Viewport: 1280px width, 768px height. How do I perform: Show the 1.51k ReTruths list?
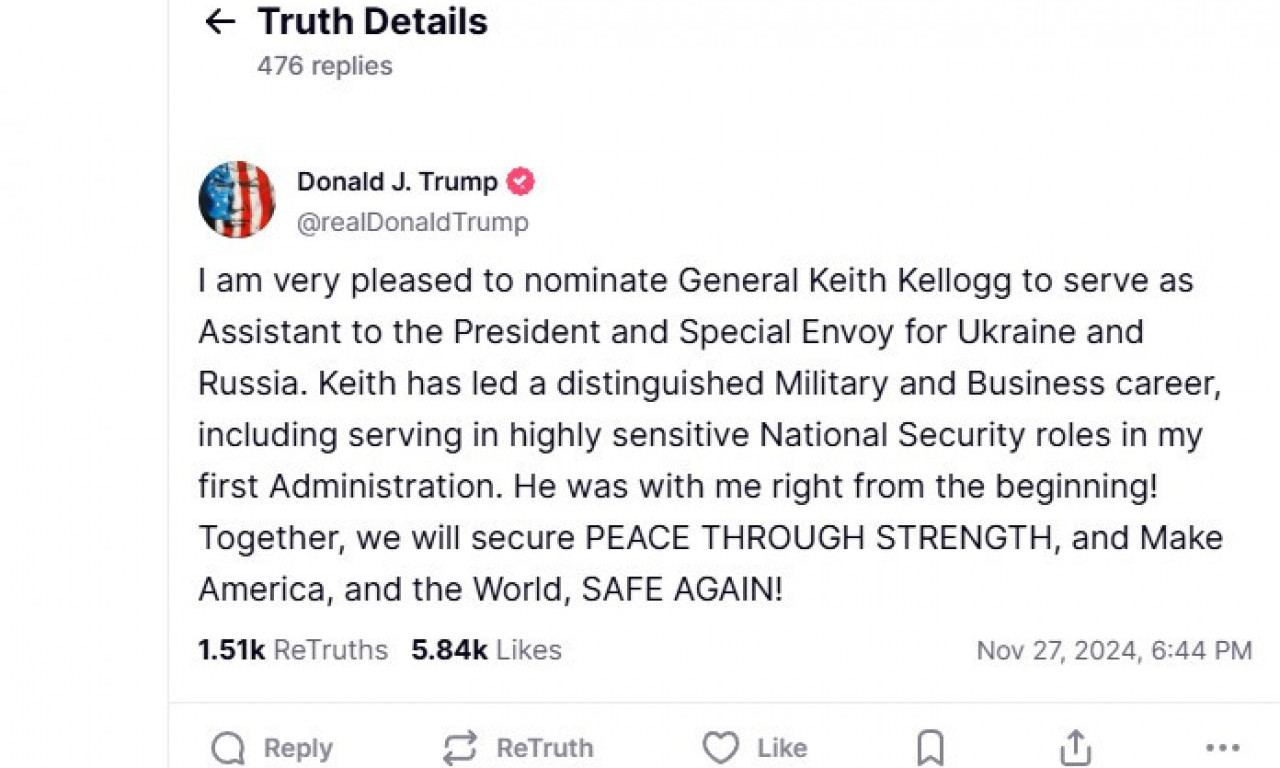pos(292,650)
